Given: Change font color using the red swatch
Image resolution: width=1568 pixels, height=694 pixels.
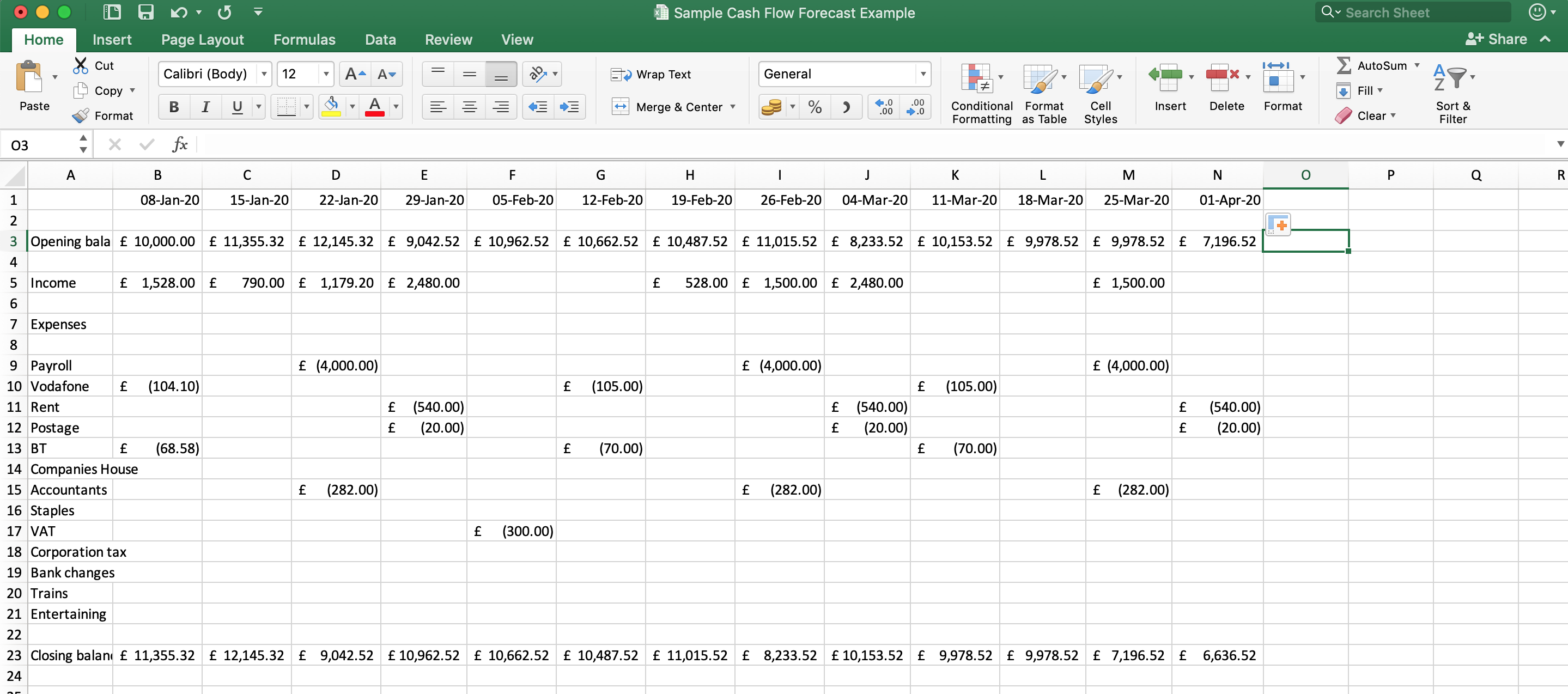Looking at the screenshot, I should (x=374, y=107).
